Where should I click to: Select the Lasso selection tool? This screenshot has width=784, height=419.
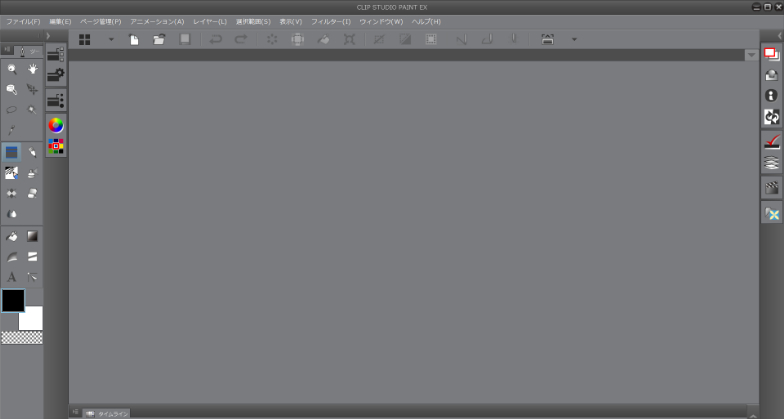point(12,110)
